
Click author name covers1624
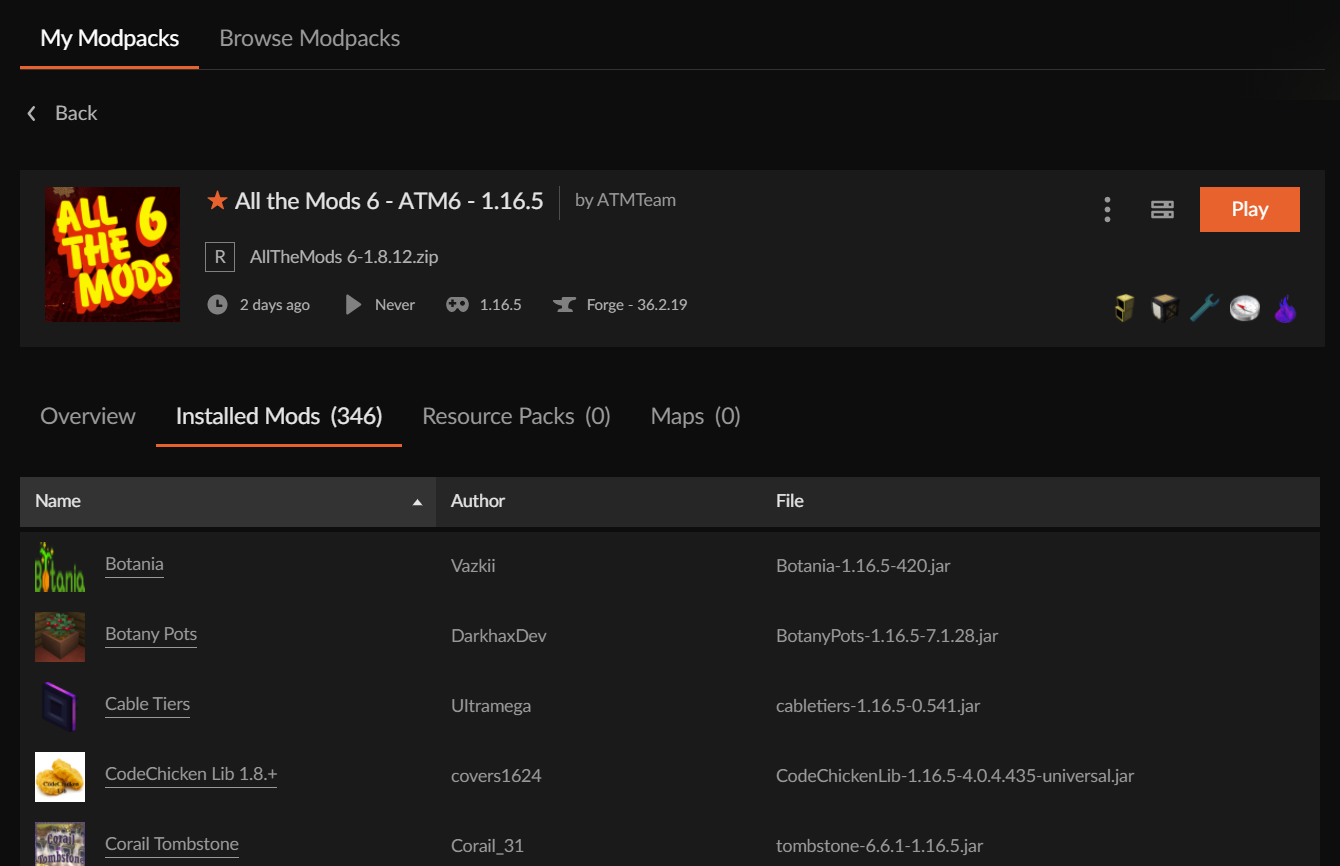click(496, 776)
